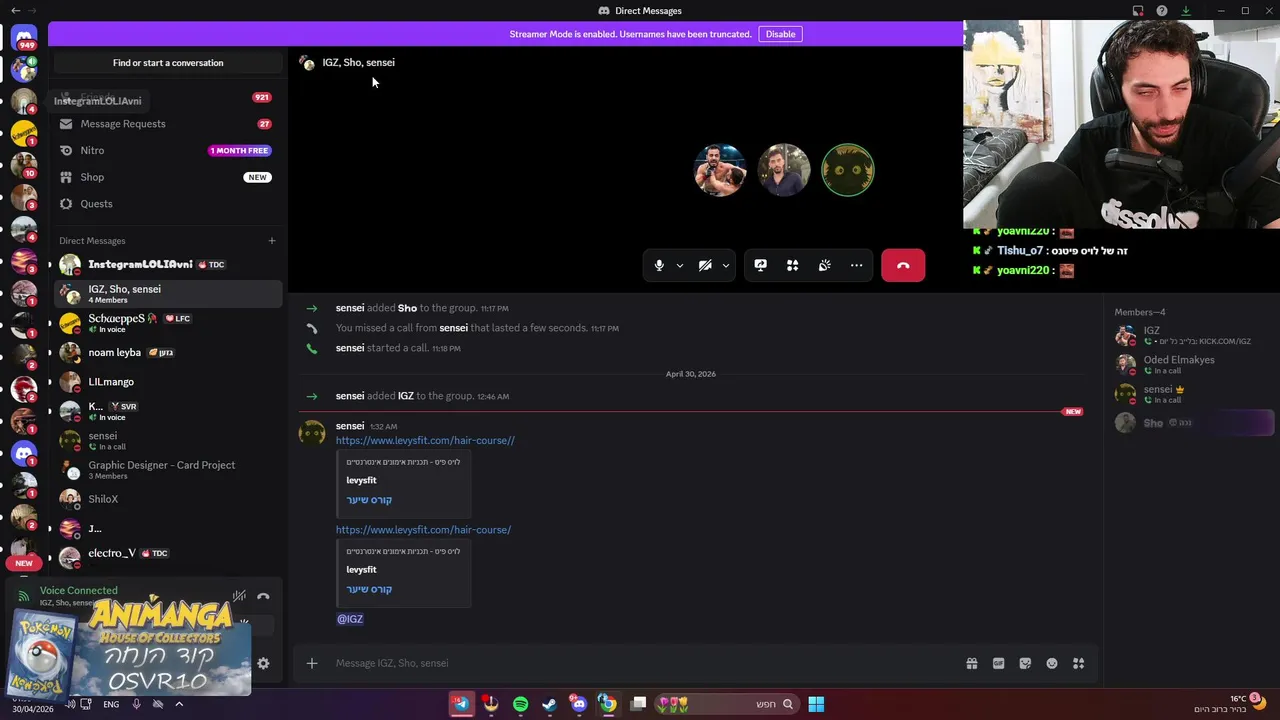Open Oded Elmakyes in members list
This screenshot has height=720, width=1280.
point(1193,364)
